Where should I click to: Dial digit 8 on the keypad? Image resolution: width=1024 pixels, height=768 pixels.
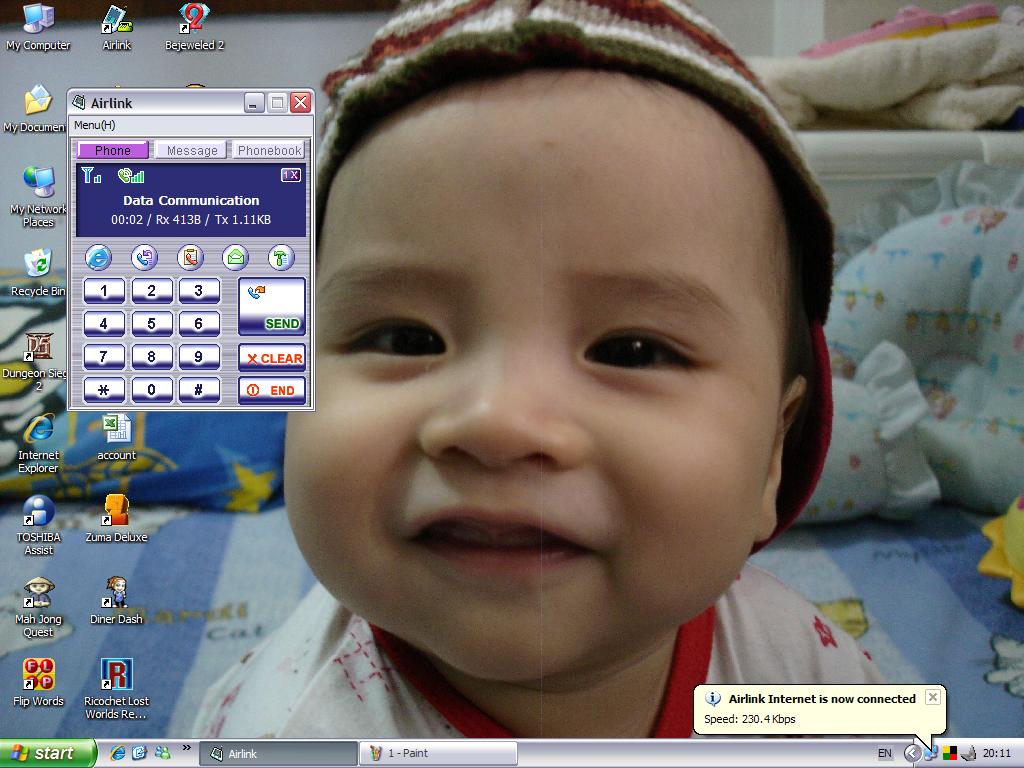pyautogui.click(x=152, y=357)
